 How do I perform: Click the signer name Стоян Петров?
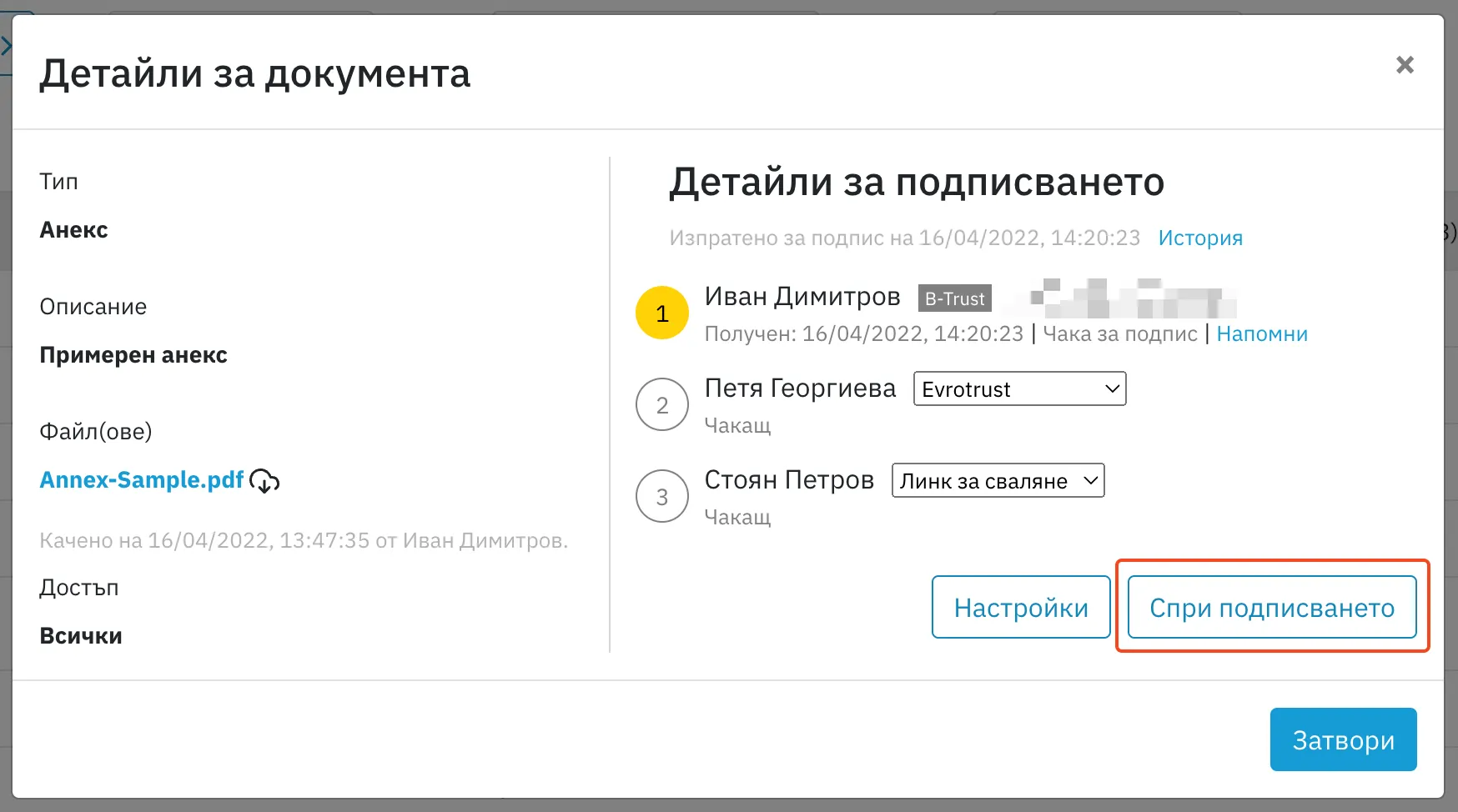[x=789, y=480]
